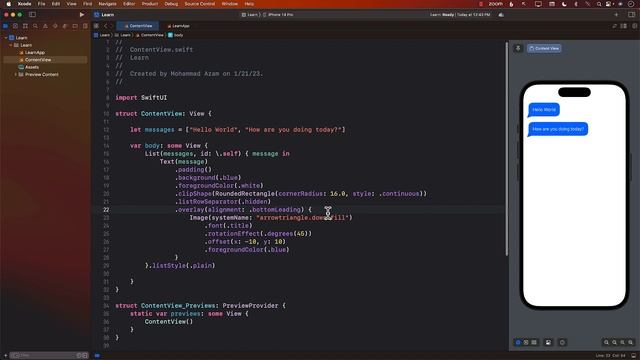Click the plus Library button
Screen dimensions: 640x360
click(x=616, y=15)
